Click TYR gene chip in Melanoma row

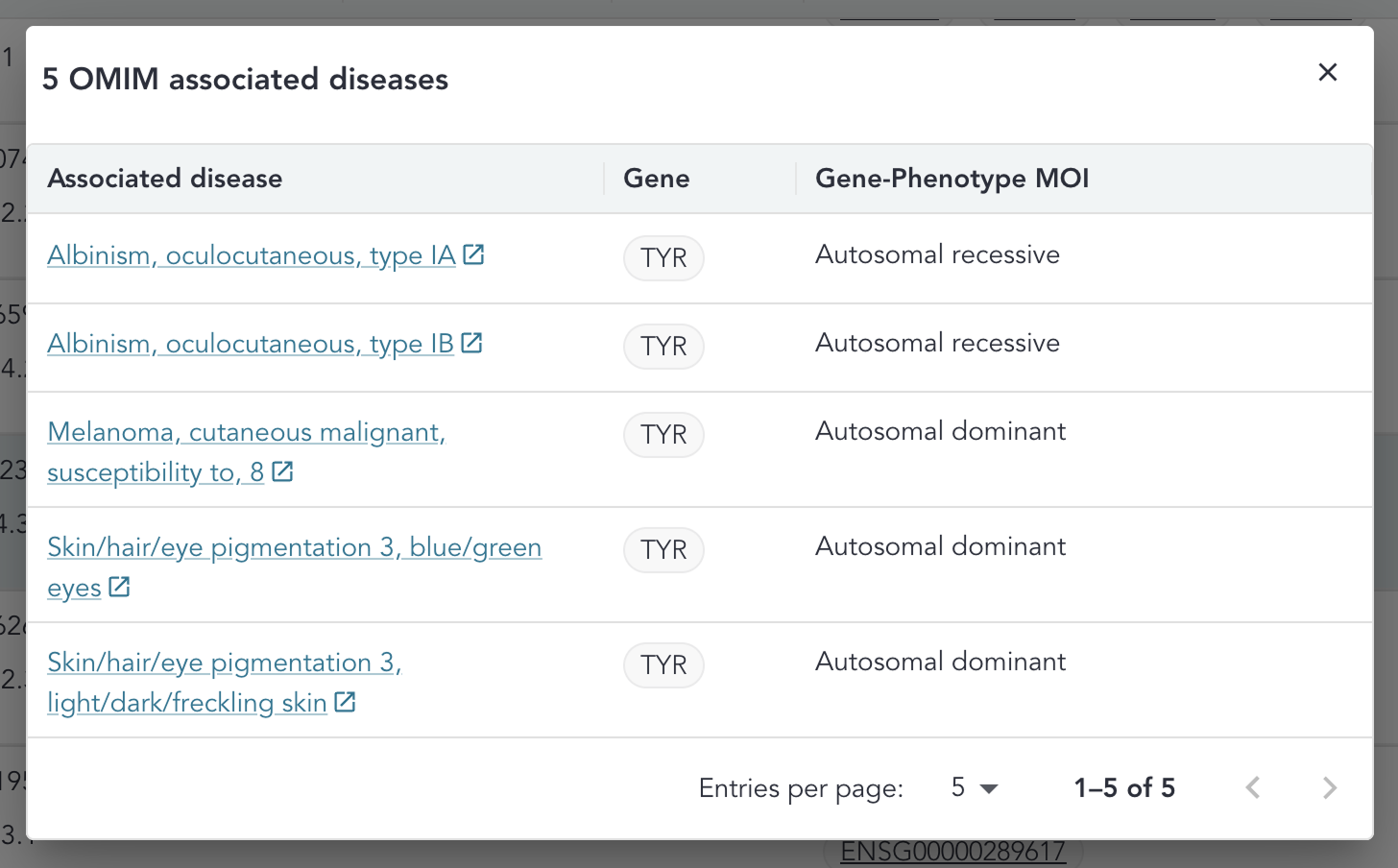click(663, 435)
